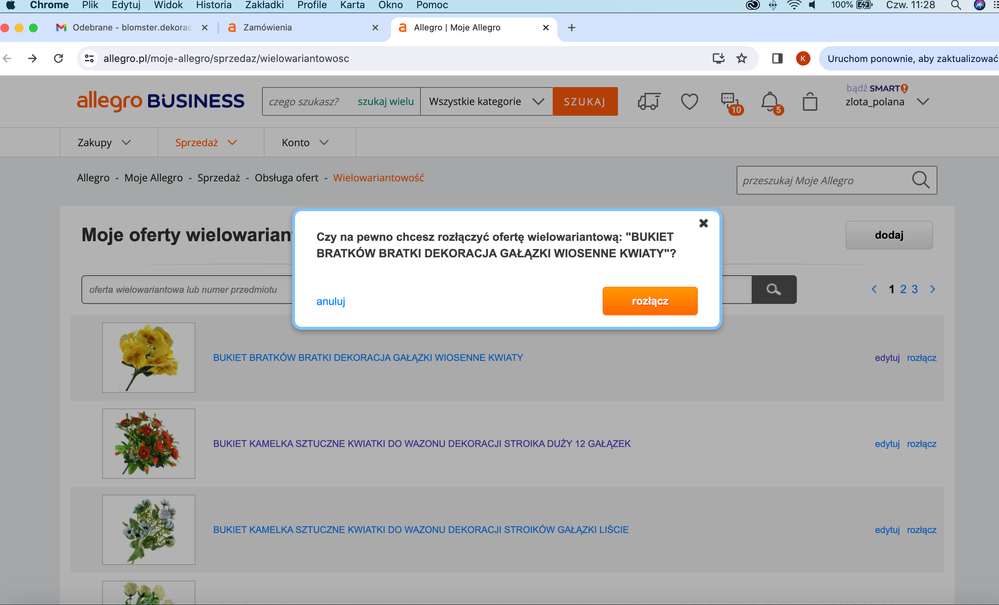Close the confirmation dialog with X

click(703, 223)
